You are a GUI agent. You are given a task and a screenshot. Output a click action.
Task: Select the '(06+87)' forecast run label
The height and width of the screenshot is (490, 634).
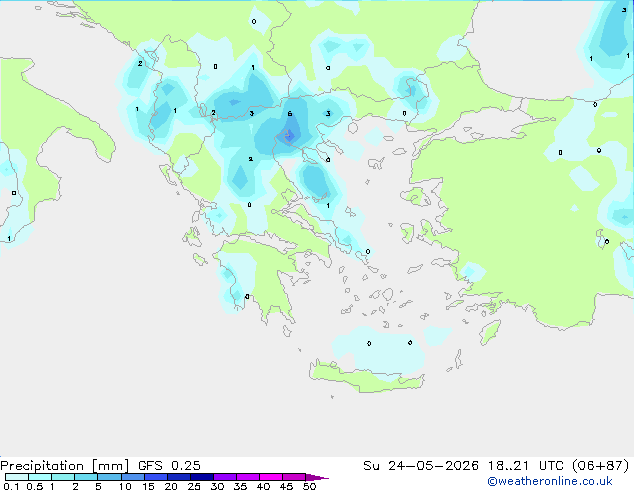pos(601,466)
